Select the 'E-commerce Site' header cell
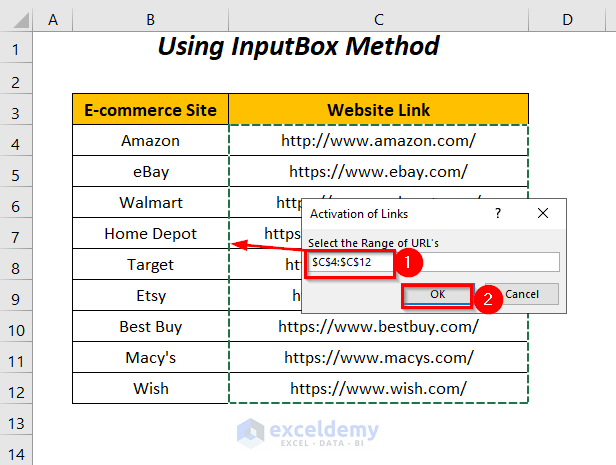Screen dimensions: 616x465 (x=150, y=110)
